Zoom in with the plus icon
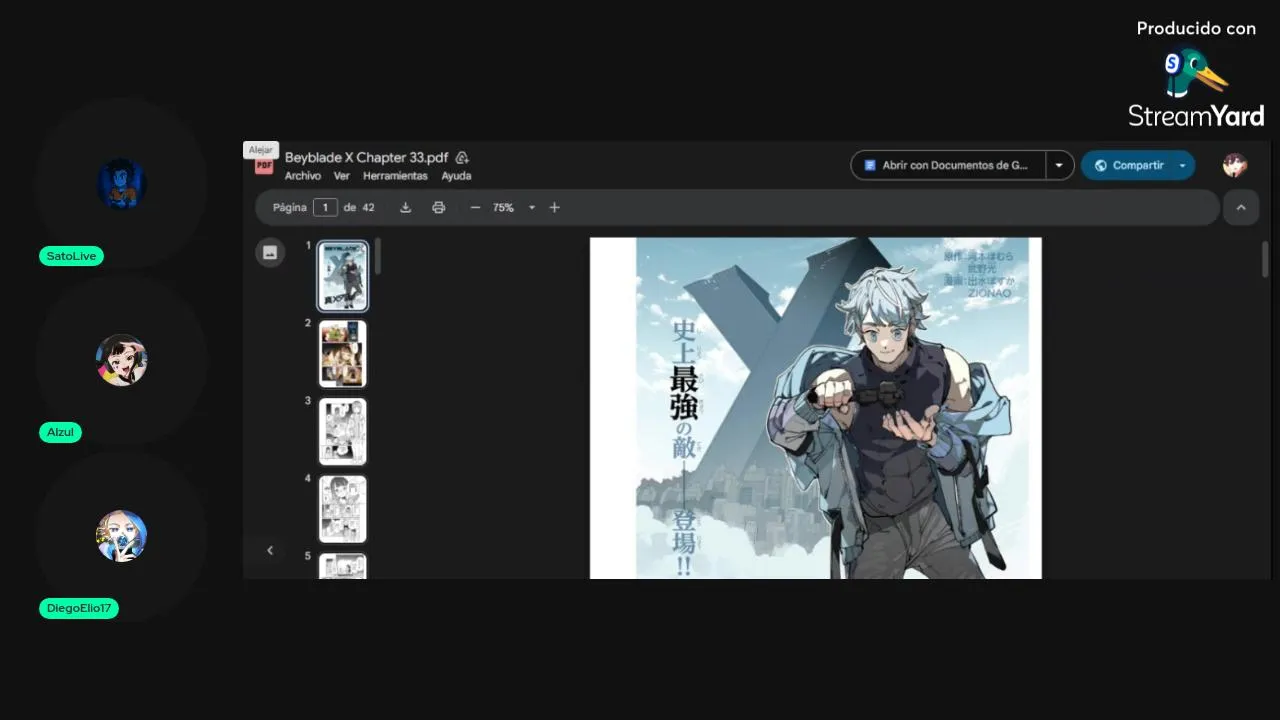This screenshot has width=1280, height=720. click(x=554, y=207)
